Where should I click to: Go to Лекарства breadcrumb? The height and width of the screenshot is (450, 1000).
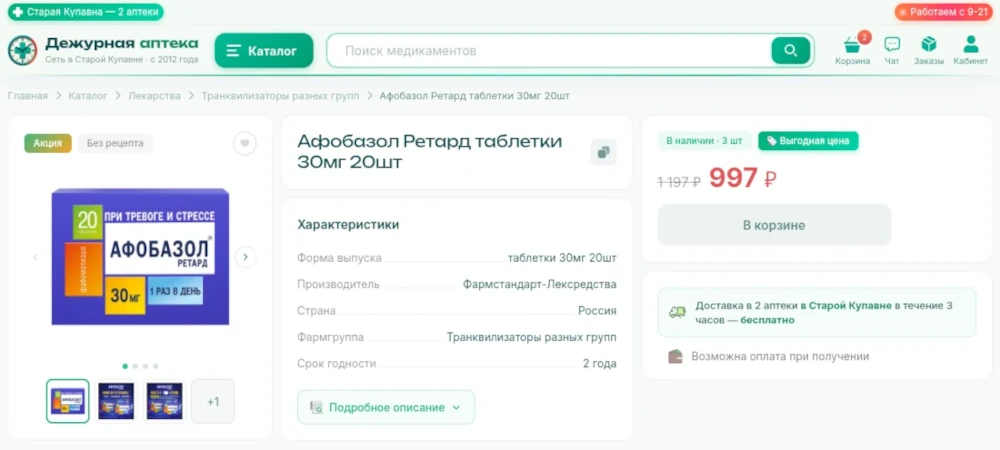click(154, 96)
